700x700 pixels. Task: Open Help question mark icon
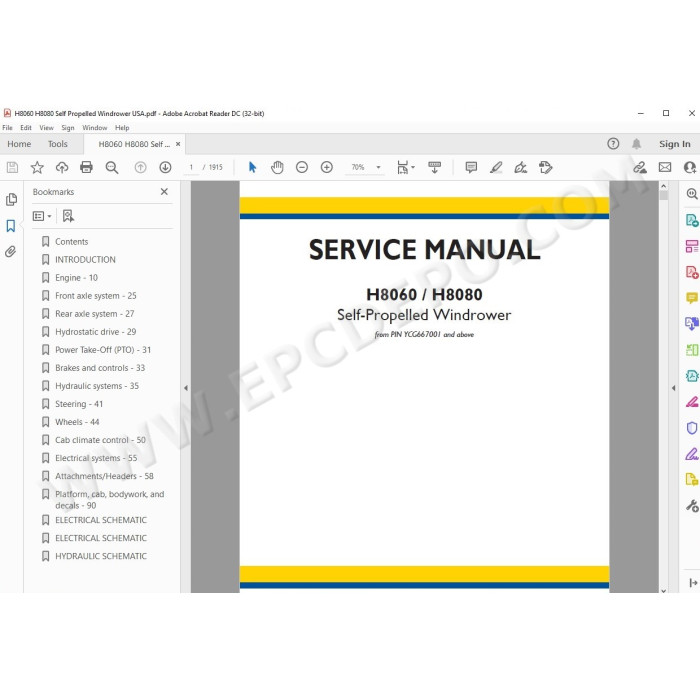click(613, 144)
